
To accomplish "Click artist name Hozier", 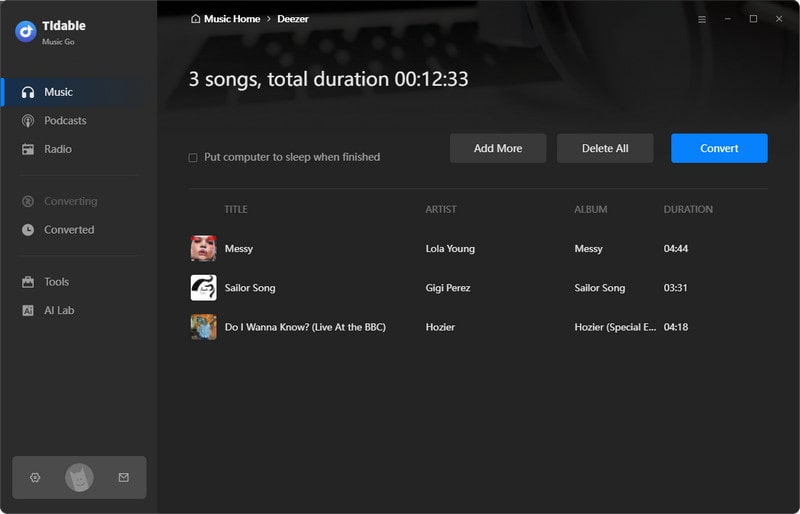I will click(x=440, y=327).
